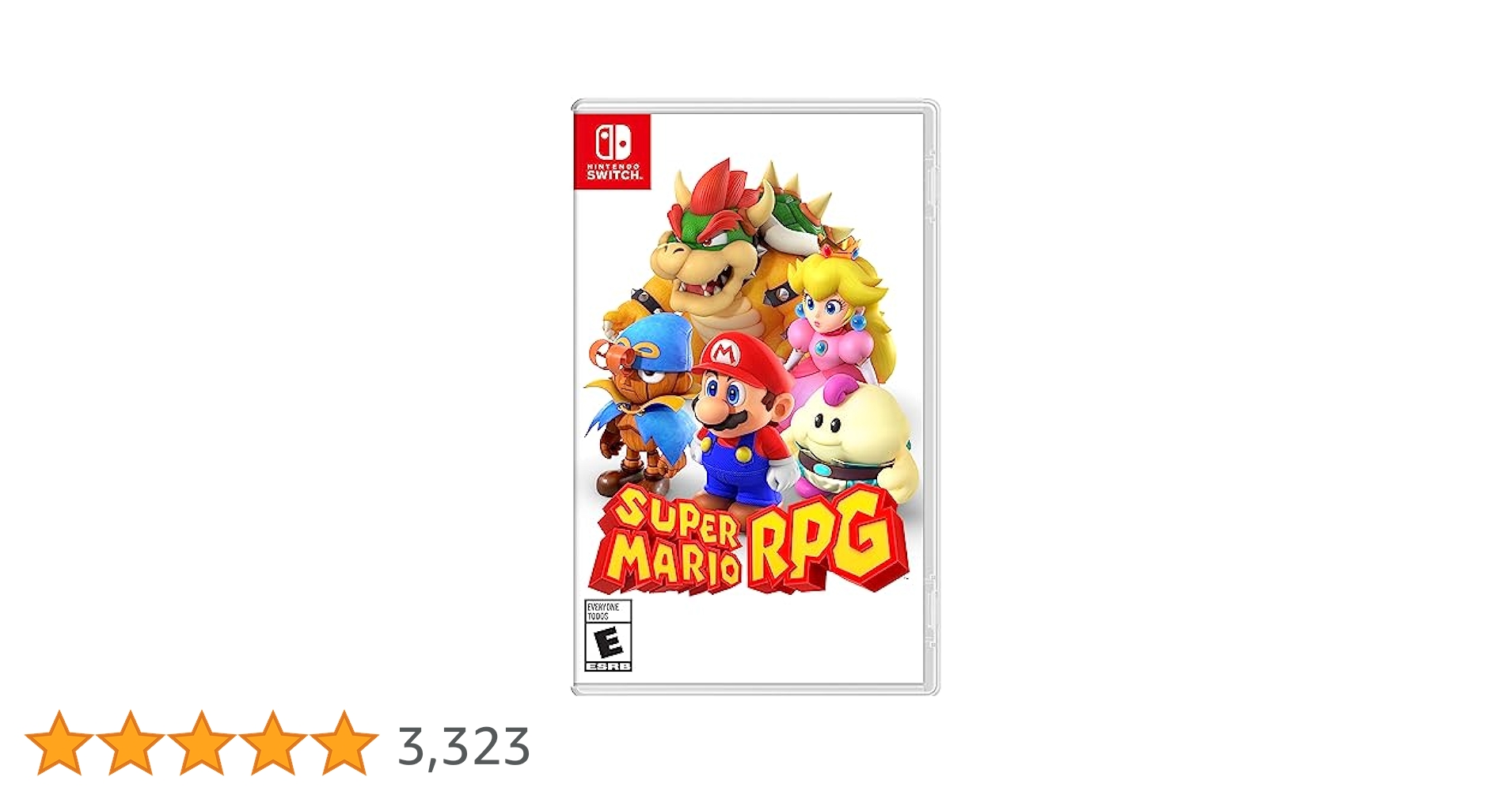The image size is (1512, 792).
Task: Click the fourth orange rating star
Action: (x=272, y=743)
